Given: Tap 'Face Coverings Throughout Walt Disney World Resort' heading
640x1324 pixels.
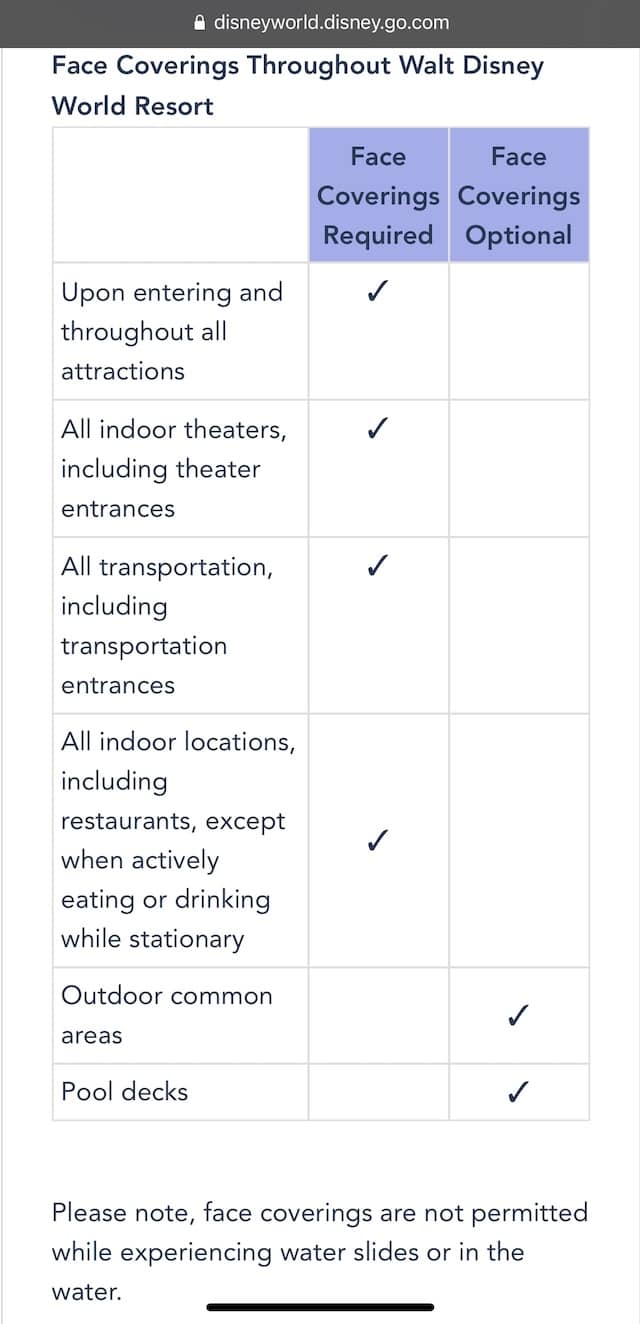Looking at the screenshot, I should click(298, 85).
